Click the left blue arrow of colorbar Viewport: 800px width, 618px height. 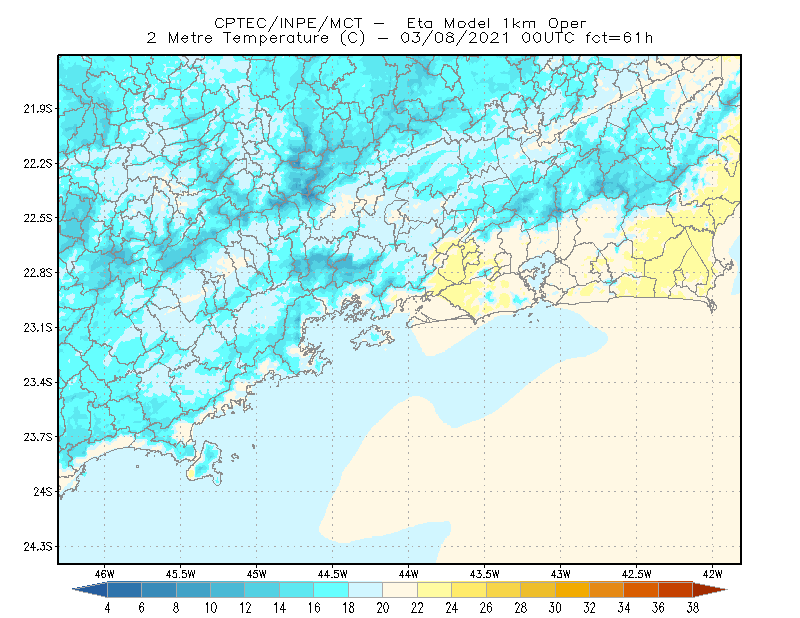90,590
